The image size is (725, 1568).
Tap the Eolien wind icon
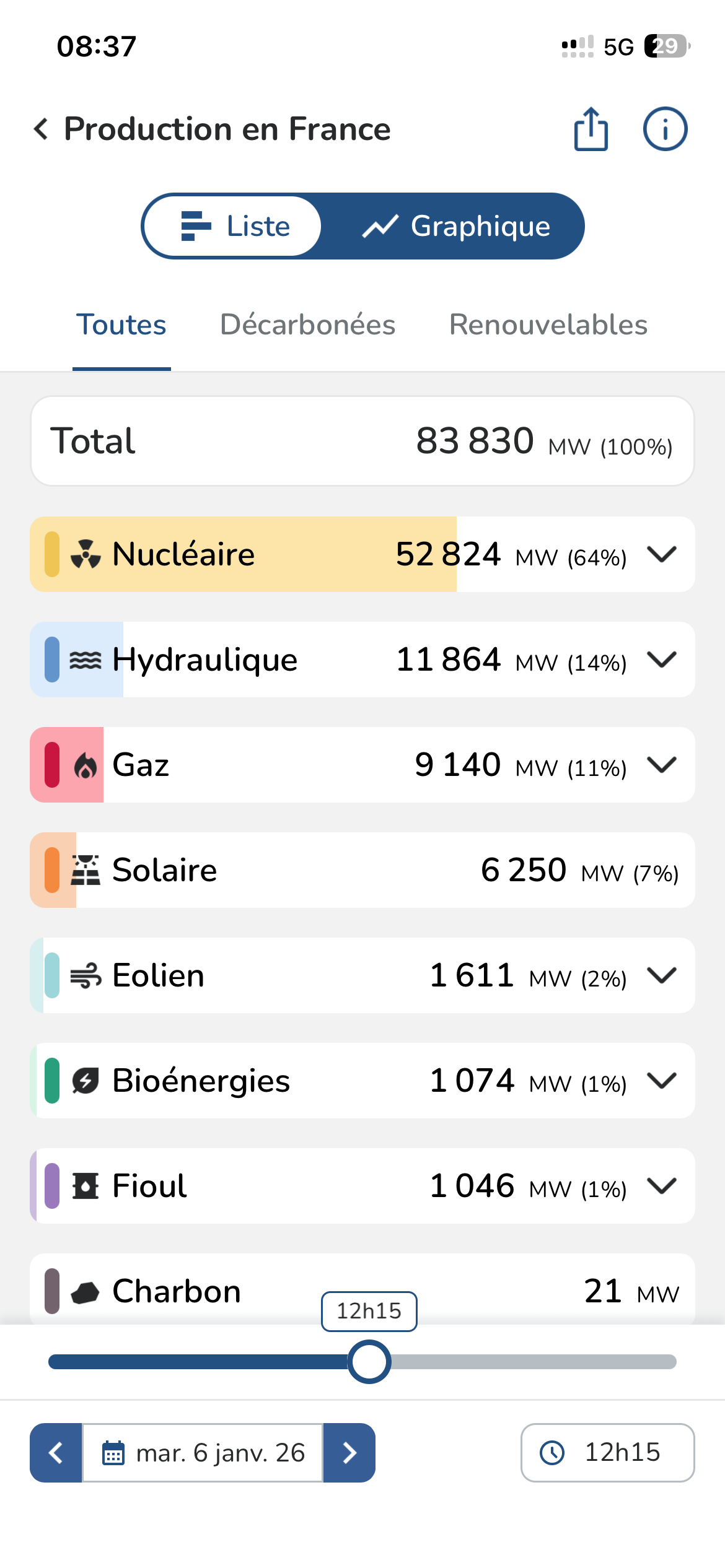coord(86,975)
